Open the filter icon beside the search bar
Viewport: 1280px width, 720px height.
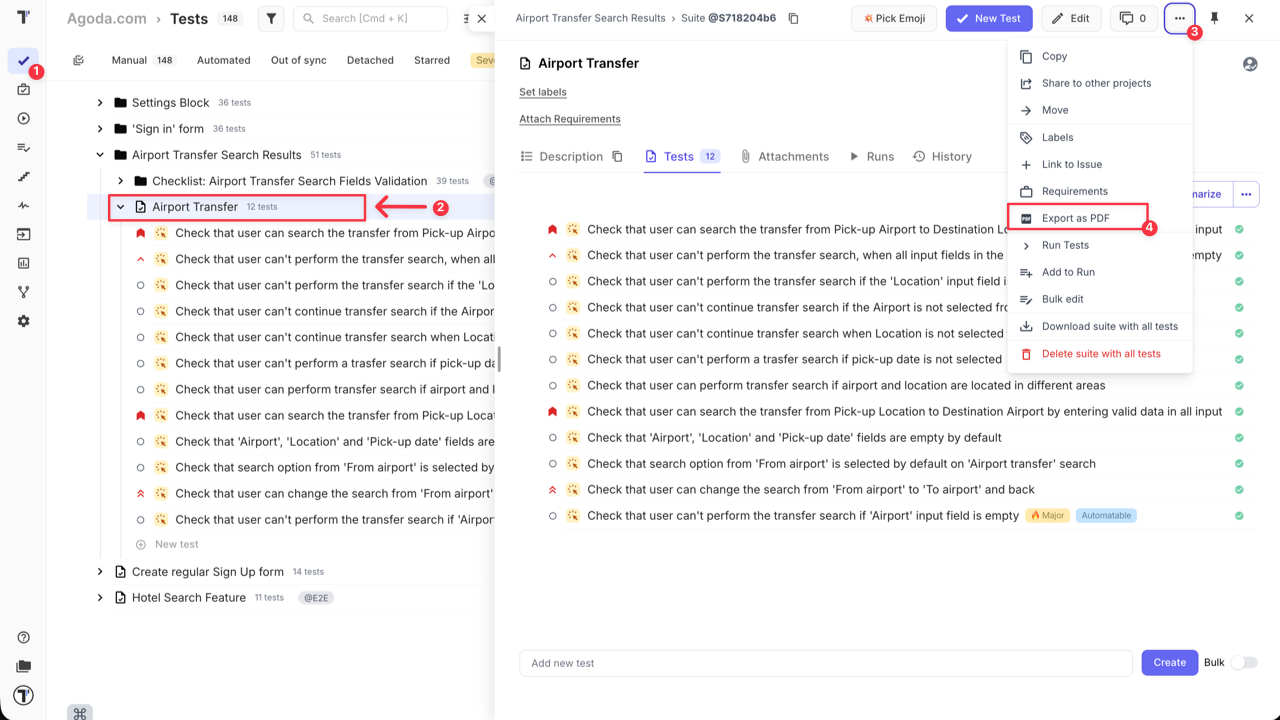point(270,18)
